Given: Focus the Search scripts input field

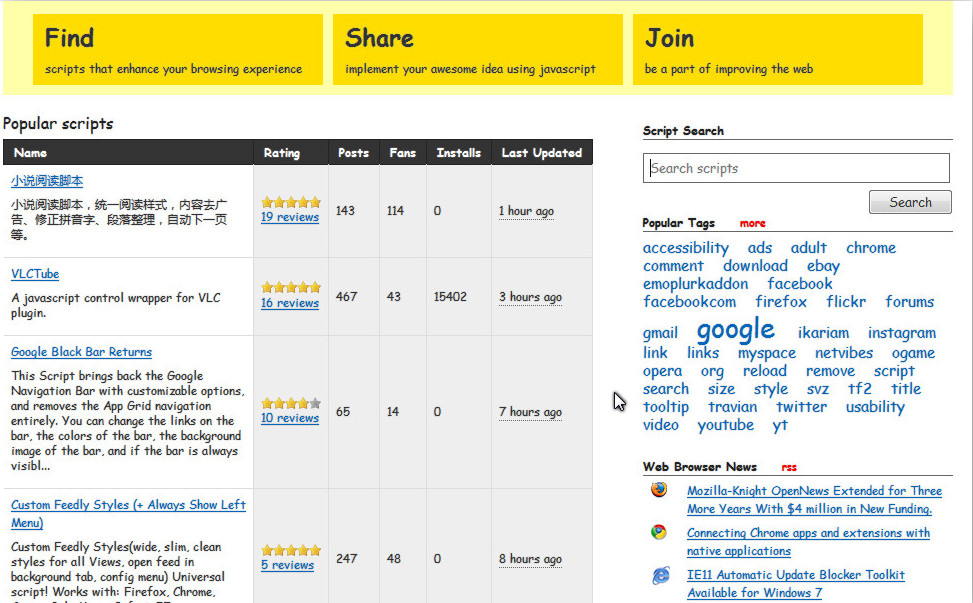Looking at the screenshot, I should tap(795, 168).
